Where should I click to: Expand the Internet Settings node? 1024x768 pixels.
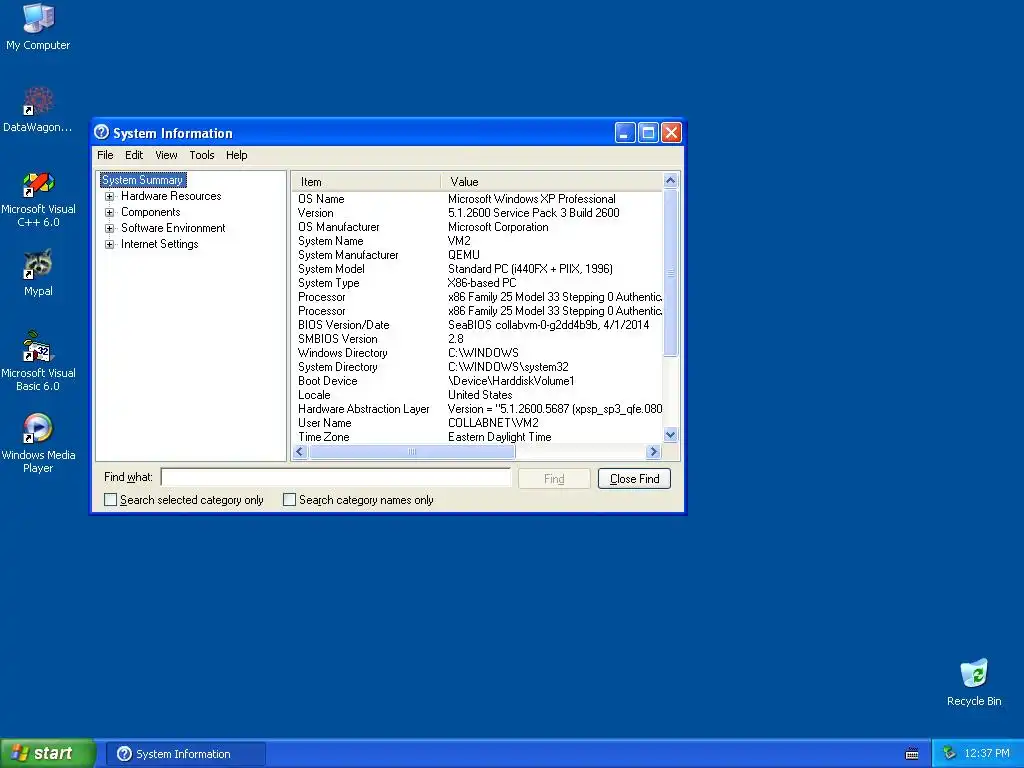109,244
